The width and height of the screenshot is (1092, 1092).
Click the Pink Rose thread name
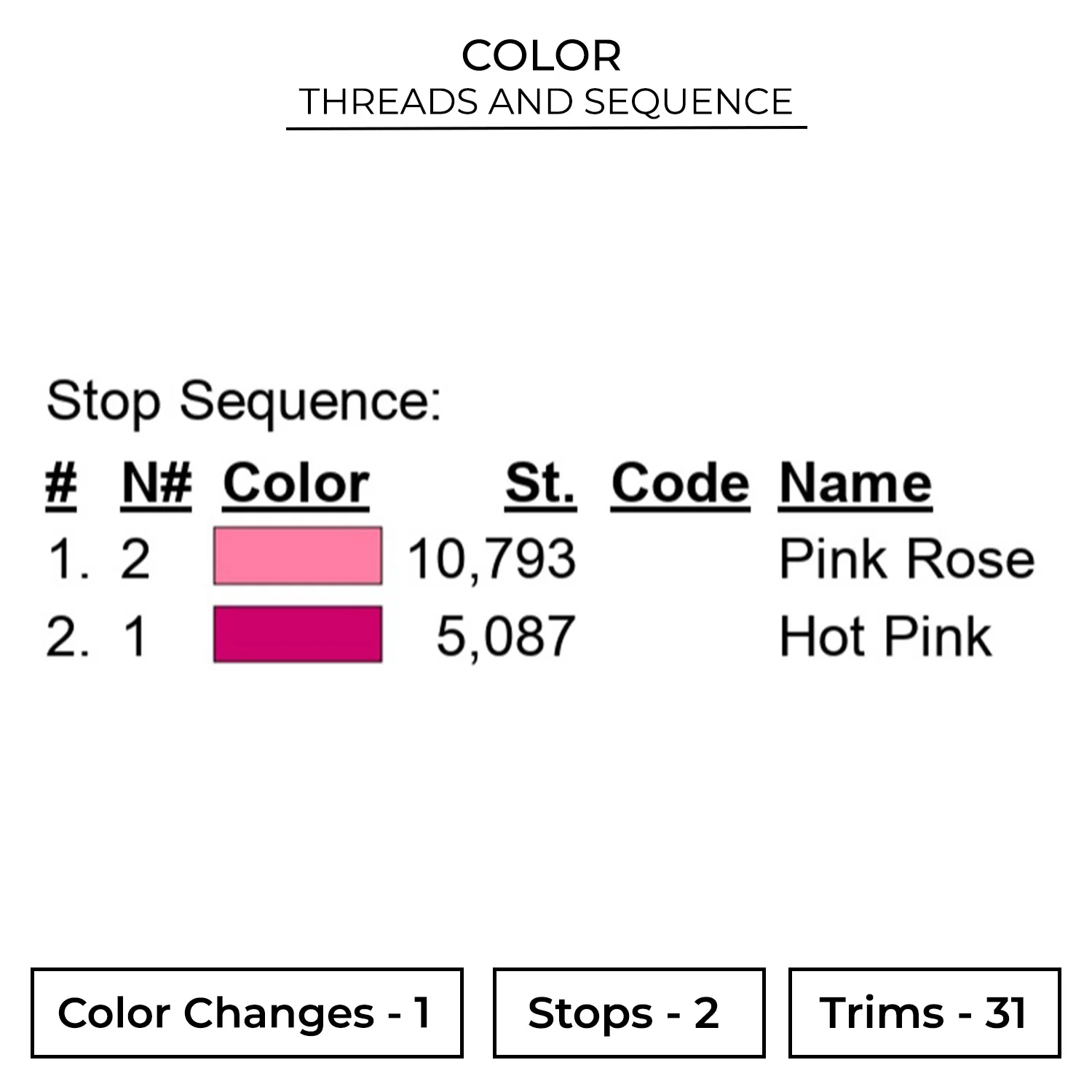[906, 559]
